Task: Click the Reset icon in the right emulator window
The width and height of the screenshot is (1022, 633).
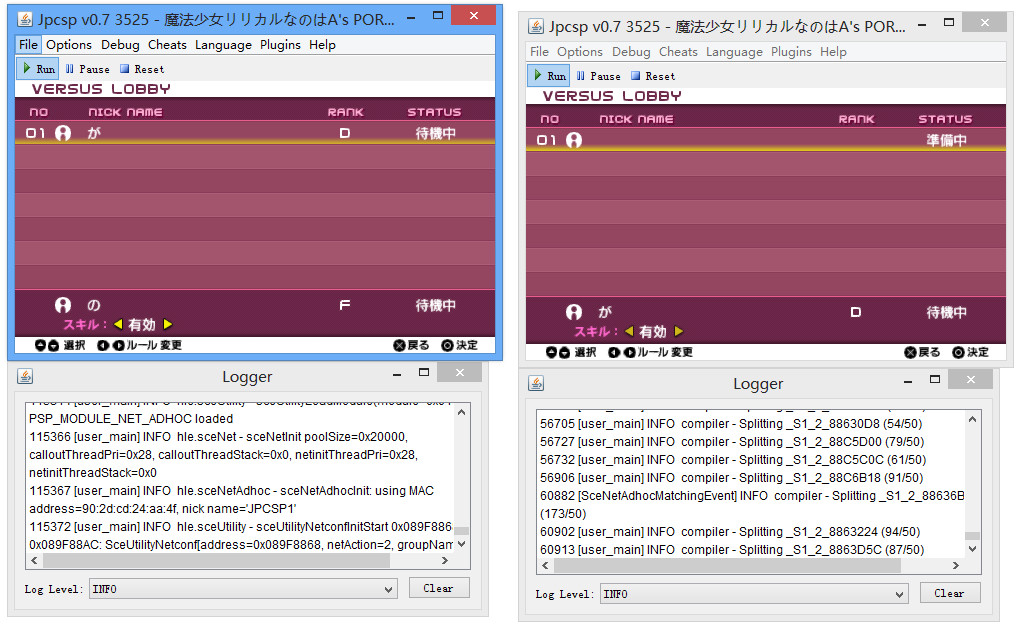Action: click(x=636, y=76)
